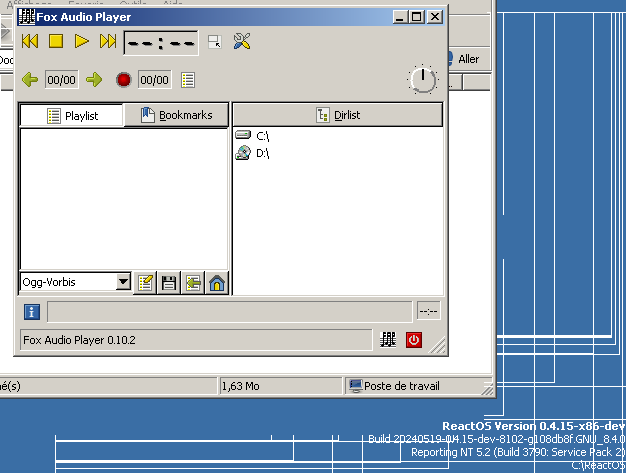Click the track progress bar
This screenshot has height=473, width=626.
[230, 312]
